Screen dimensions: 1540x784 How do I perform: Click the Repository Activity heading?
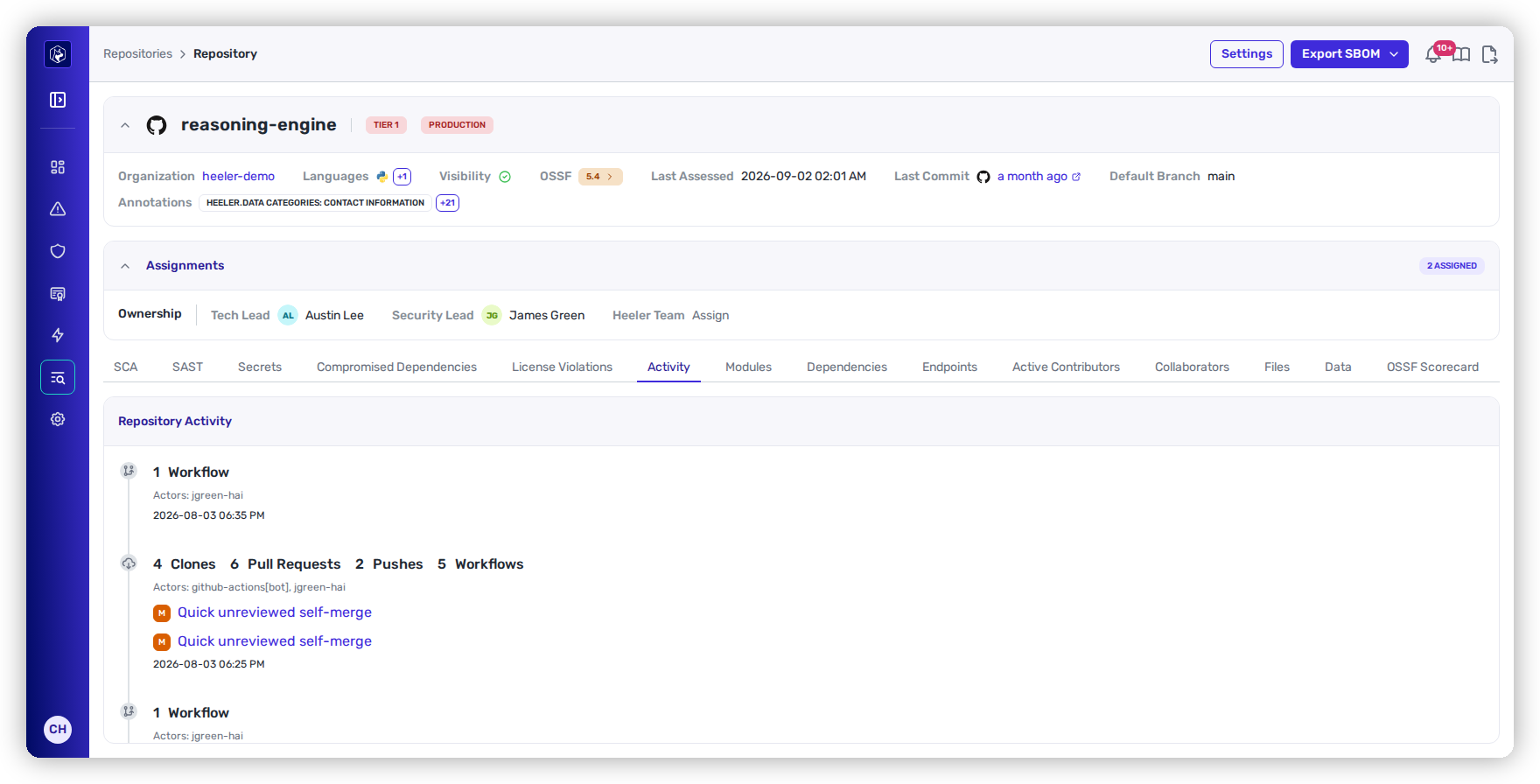click(x=175, y=422)
